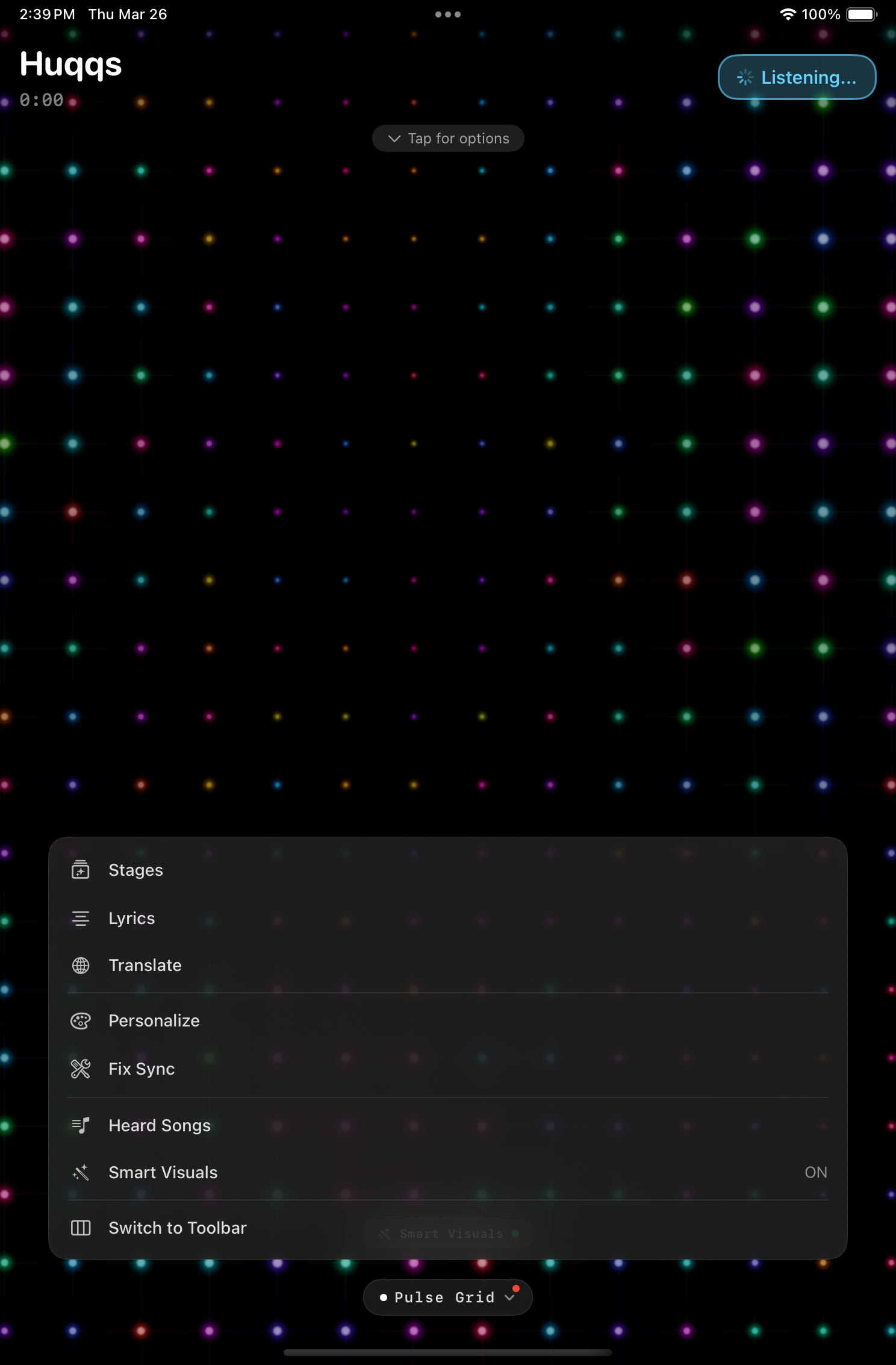The width and height of the screenshot is (896, 1365).
Task: Click the spinner icon in the Listening button
Action: (745, 77)
